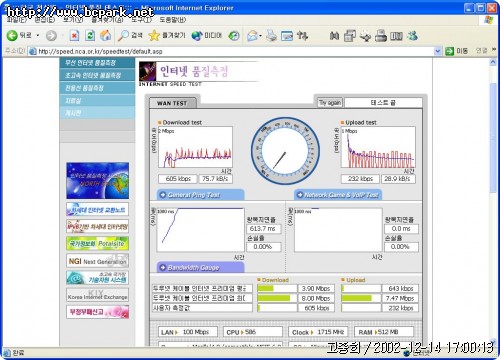Click the History clock icon
500x360 pixels.
pyautogui.click(x=234, y=35)
